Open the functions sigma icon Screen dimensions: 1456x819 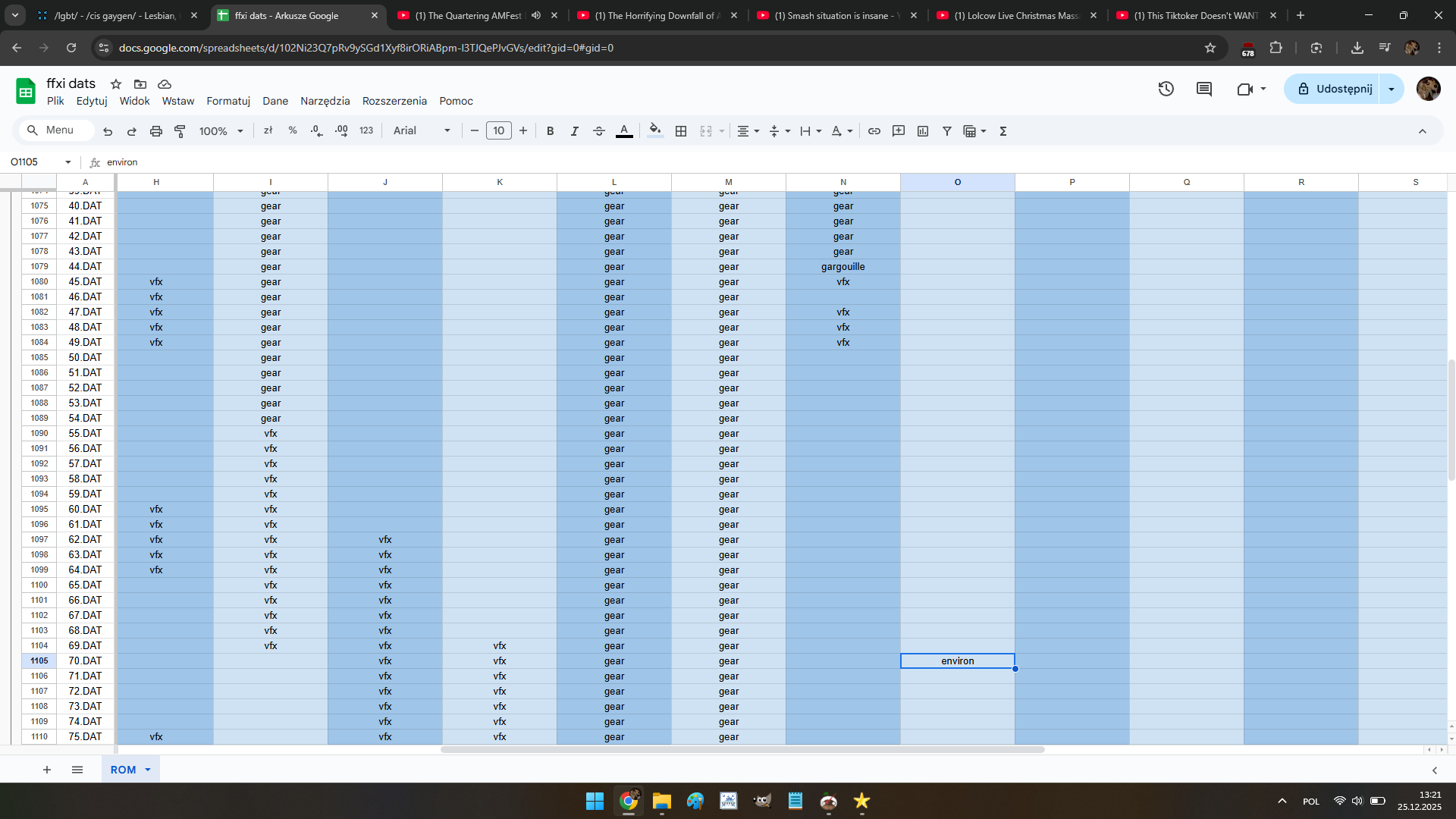(x=1003, y=131)
